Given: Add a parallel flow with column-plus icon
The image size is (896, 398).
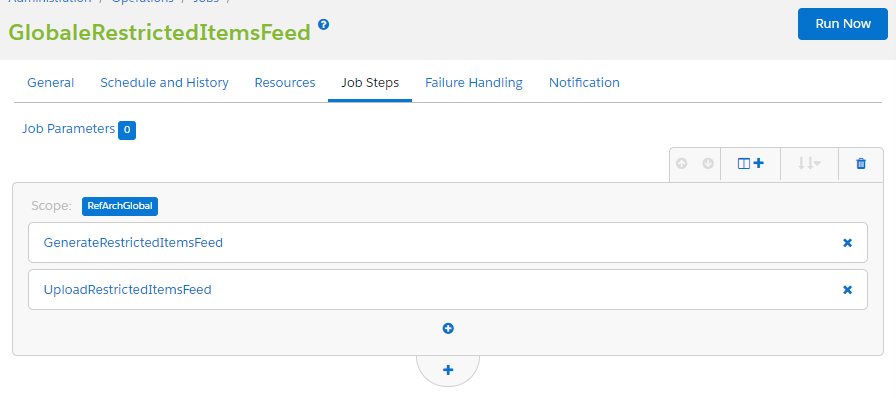Looking at the screenshot, I should (x=750, y=164).
